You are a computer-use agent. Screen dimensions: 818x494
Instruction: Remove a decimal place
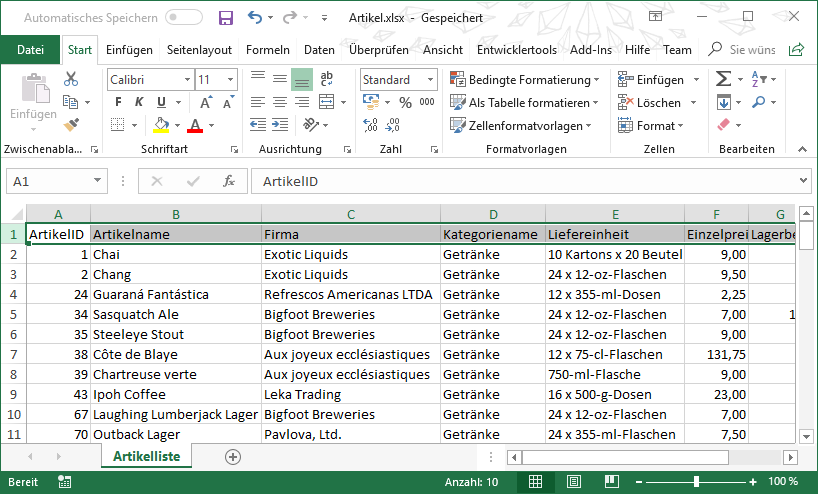tap(393, 125)
